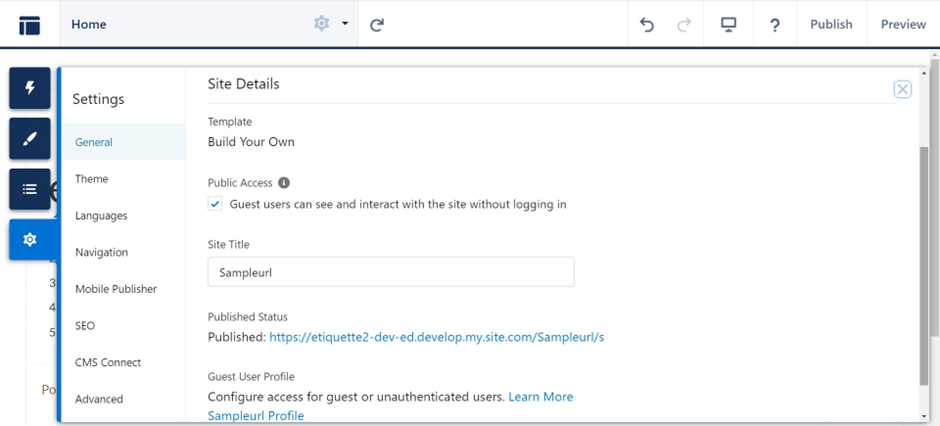The image size is (940, 426).
Task: Refresh the page with the reload icon
Action: 376,25
